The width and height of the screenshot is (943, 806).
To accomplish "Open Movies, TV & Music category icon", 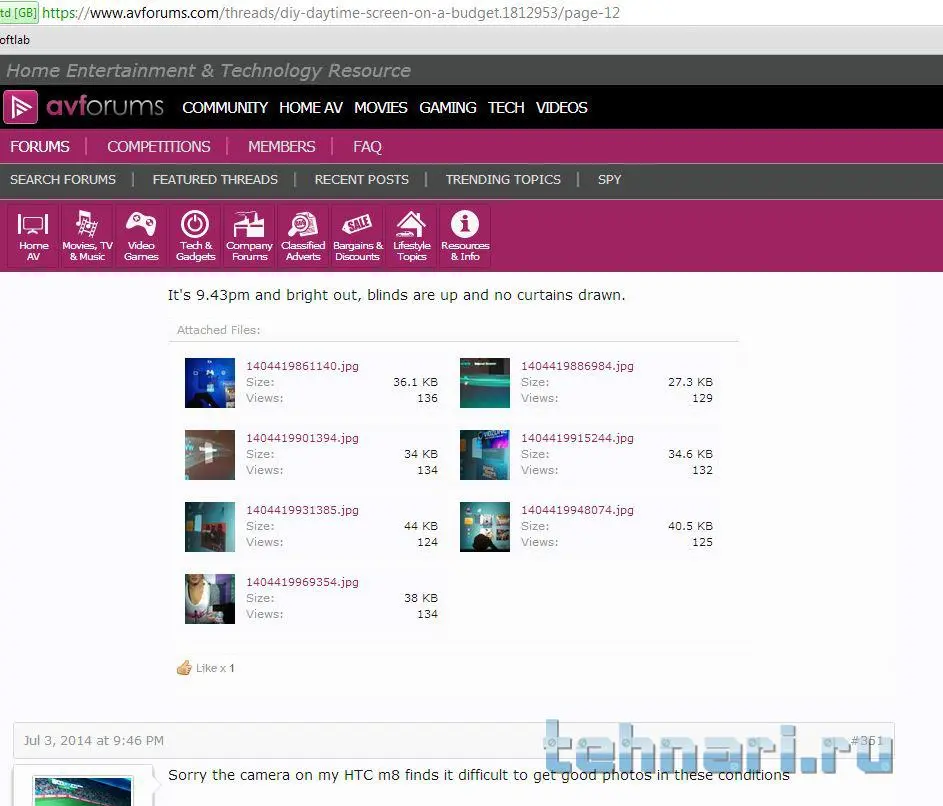I will pyautogui.click(x=87, y=236).
